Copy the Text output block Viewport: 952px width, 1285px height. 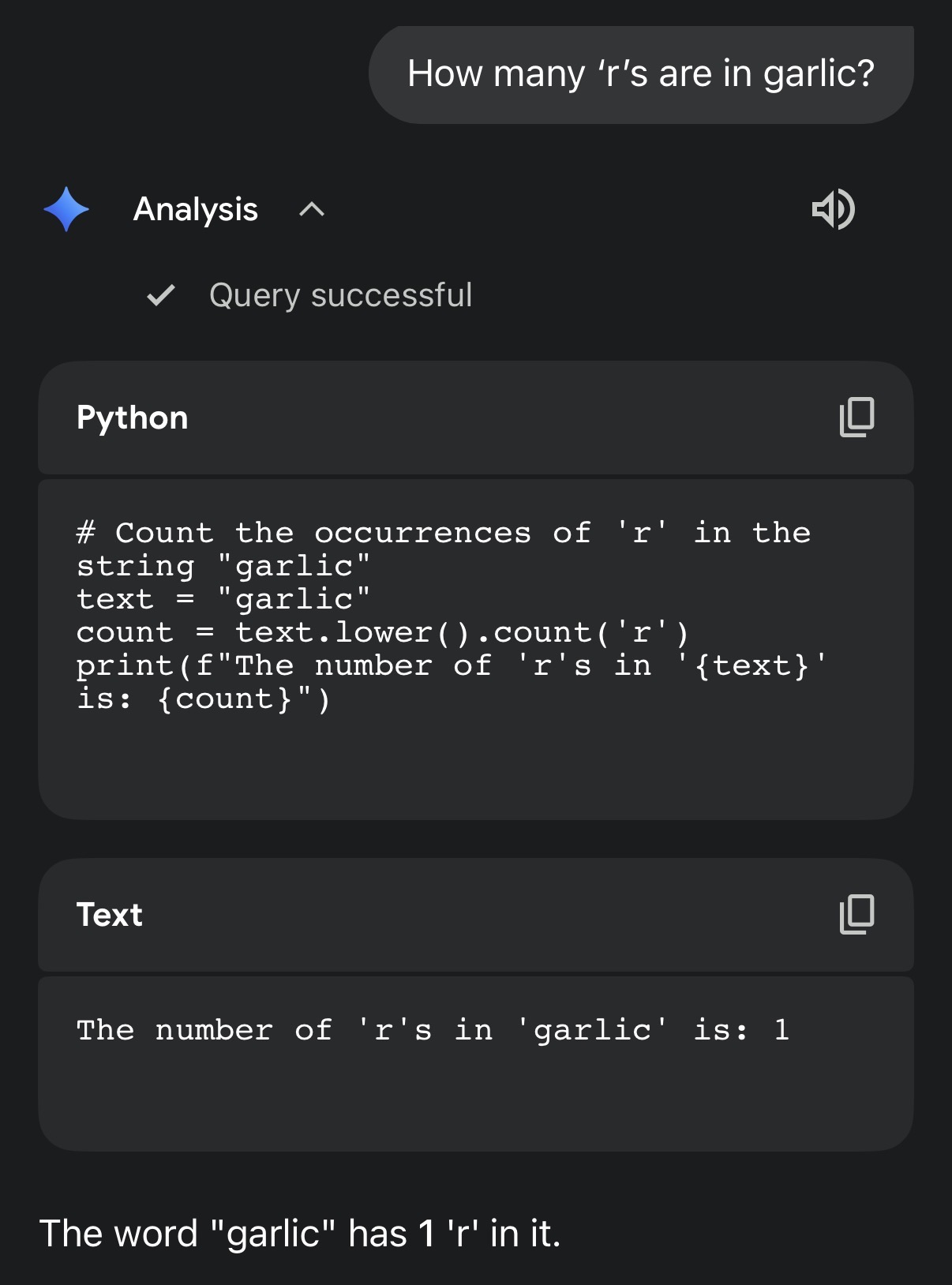point(856,914)
